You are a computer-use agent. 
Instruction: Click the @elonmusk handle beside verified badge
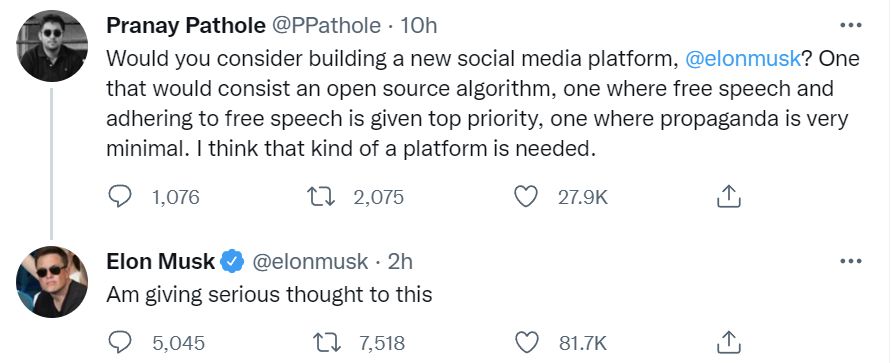[x=310, y=261]
